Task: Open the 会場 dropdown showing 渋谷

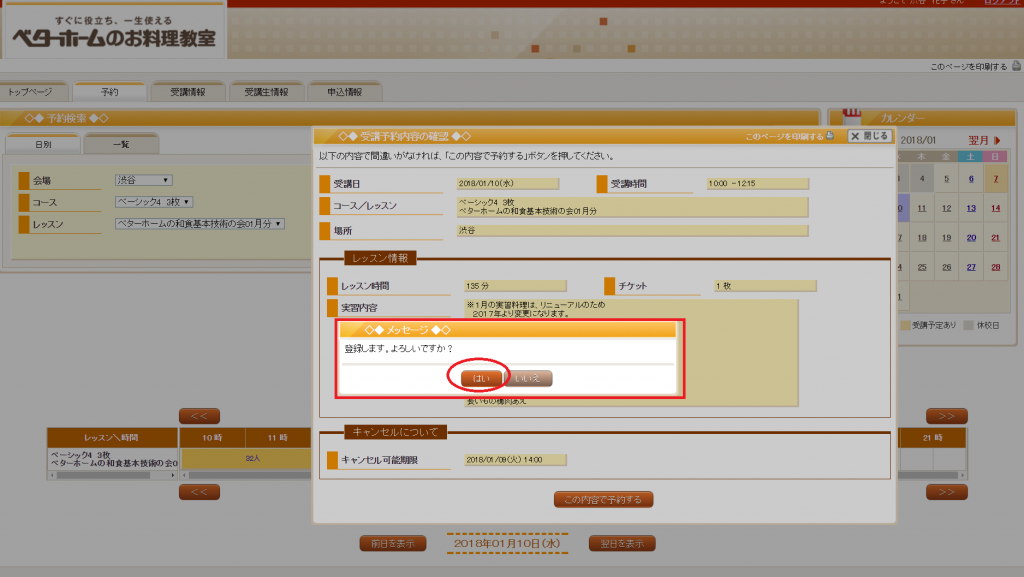Action: [x=144, y=180]
